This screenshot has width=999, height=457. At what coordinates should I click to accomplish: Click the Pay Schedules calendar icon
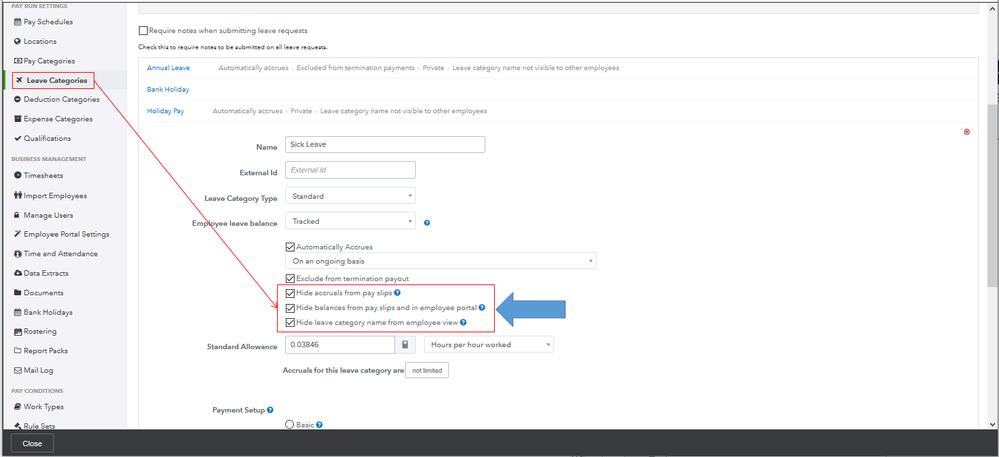pos(18,22)
